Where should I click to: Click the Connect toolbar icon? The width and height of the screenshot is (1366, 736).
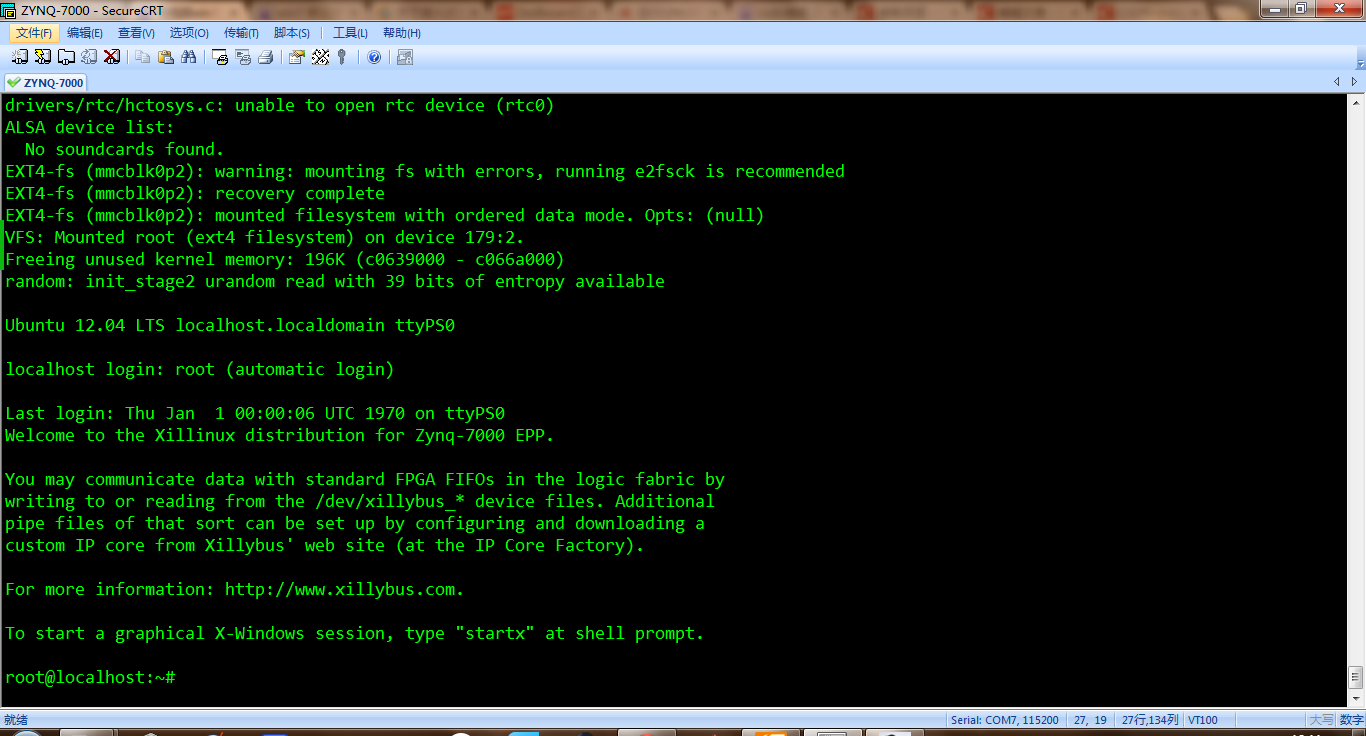click(x=20, y=57)
